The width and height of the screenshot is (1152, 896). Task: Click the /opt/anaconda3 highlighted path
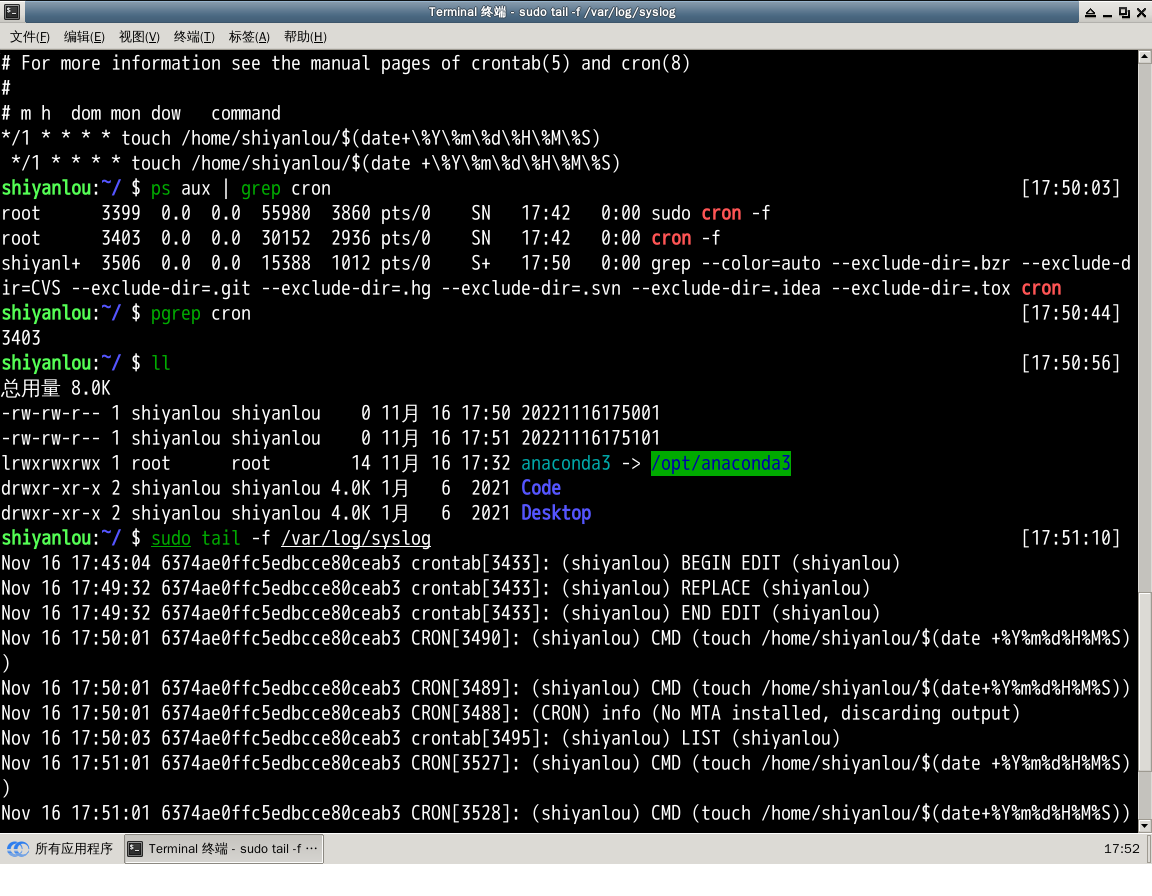click(x=721, y=463)
